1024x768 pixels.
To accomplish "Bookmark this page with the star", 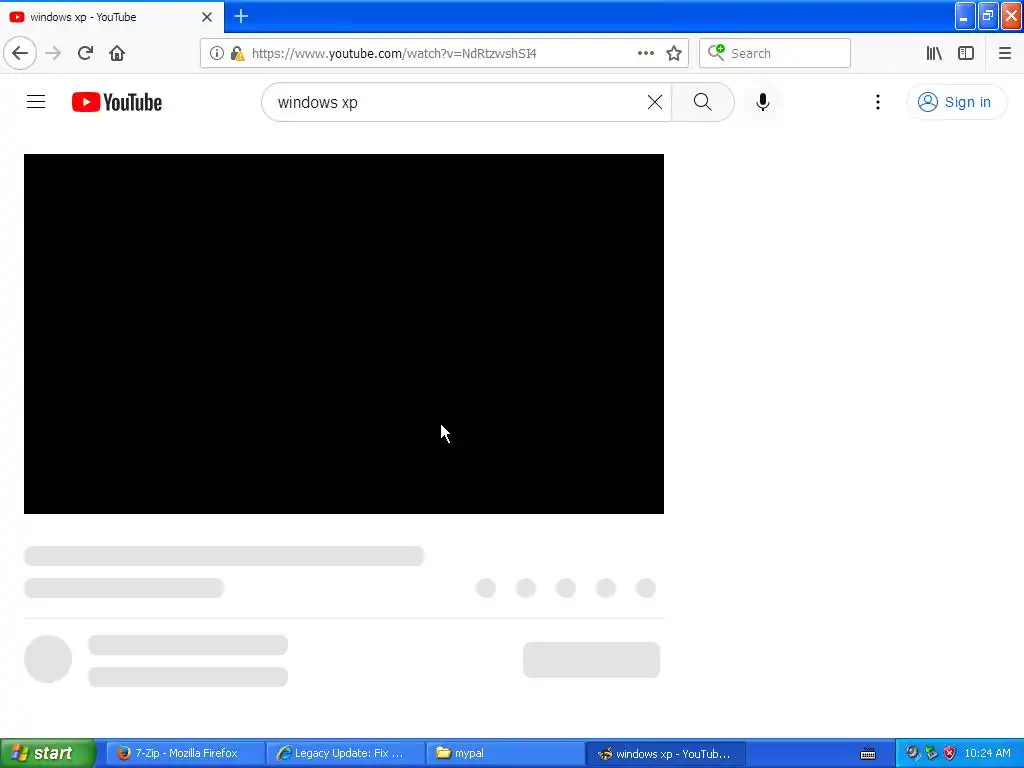I will tap(674, 53).
